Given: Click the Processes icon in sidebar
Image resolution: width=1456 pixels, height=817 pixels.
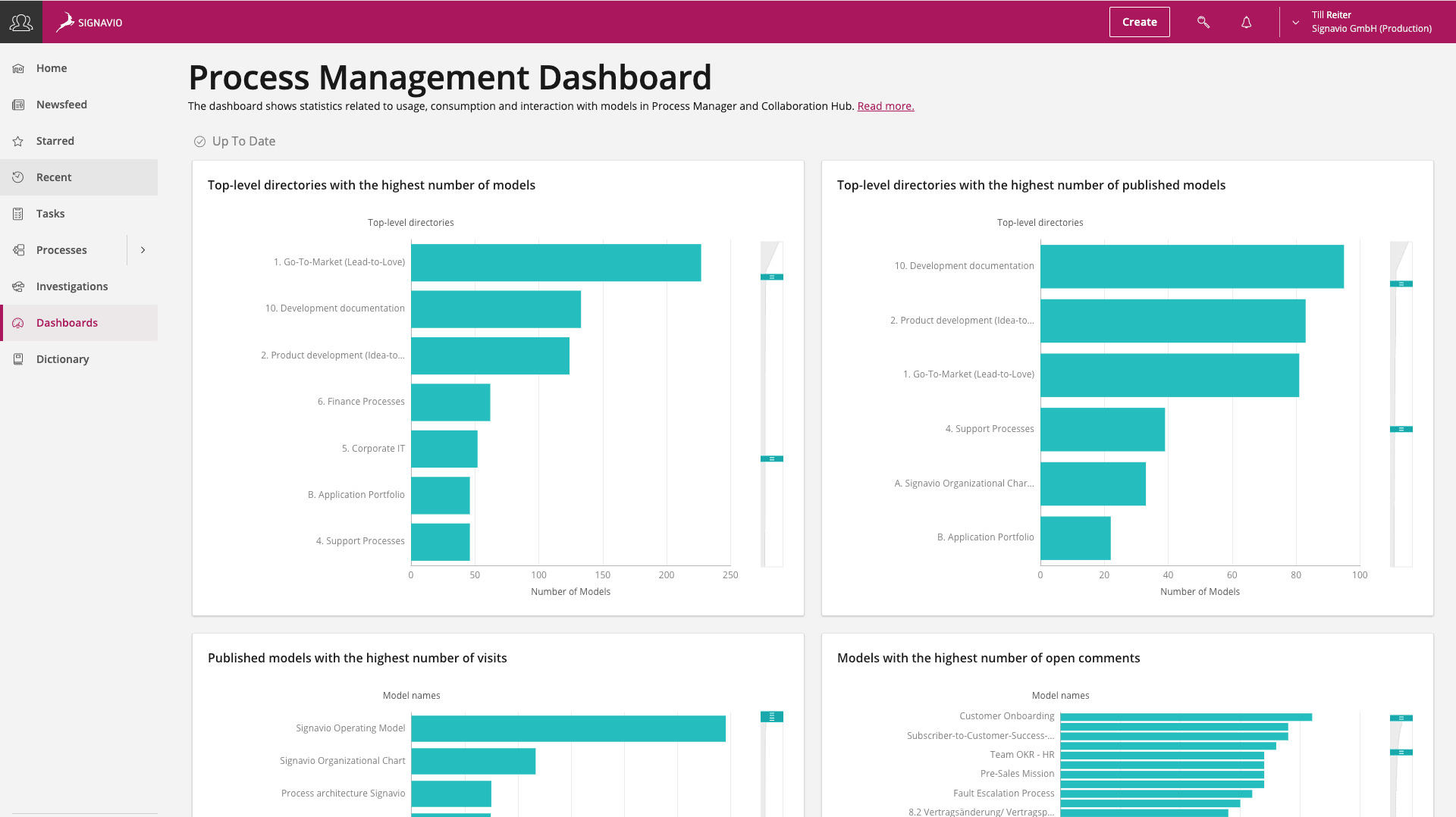Looking at the screenshot, I should click(x=18, y=250).
